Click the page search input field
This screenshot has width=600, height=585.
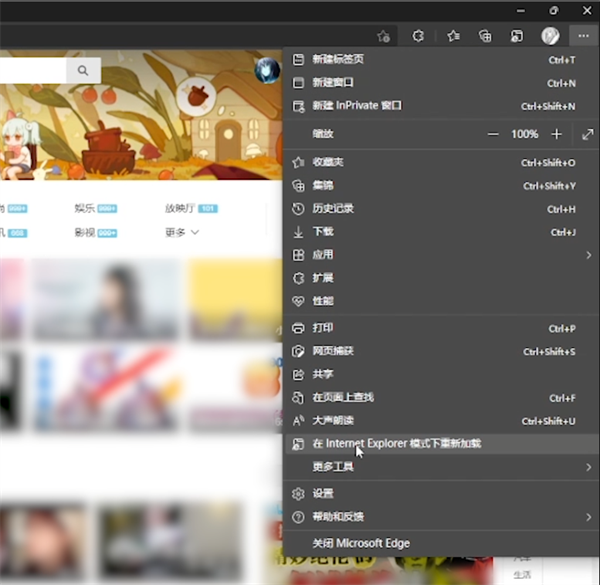point(33,70)
